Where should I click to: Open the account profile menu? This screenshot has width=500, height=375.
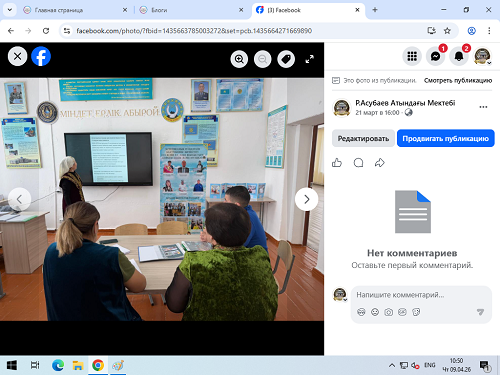point(482,56)
